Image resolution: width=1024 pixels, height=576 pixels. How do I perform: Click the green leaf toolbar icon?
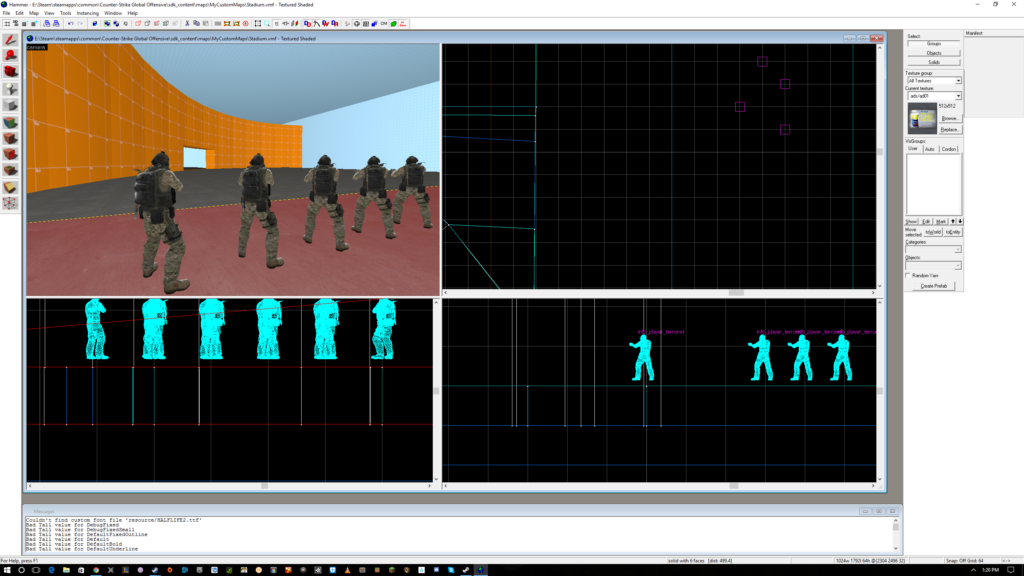pyautogui.click(x=394, y=24)
